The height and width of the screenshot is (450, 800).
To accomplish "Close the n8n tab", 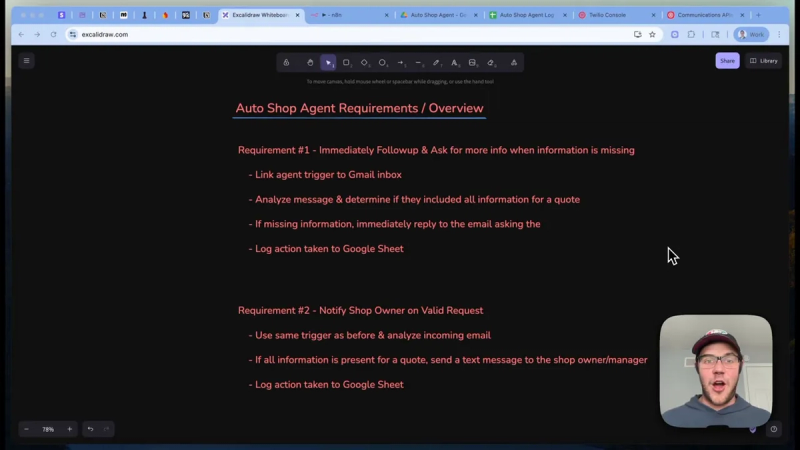I will click(x=386, y=15).
